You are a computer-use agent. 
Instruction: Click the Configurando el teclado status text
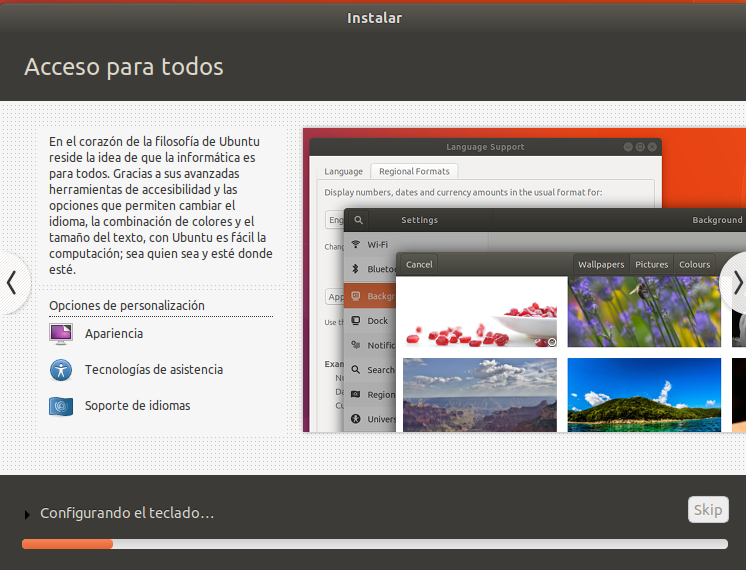[127, 513]
